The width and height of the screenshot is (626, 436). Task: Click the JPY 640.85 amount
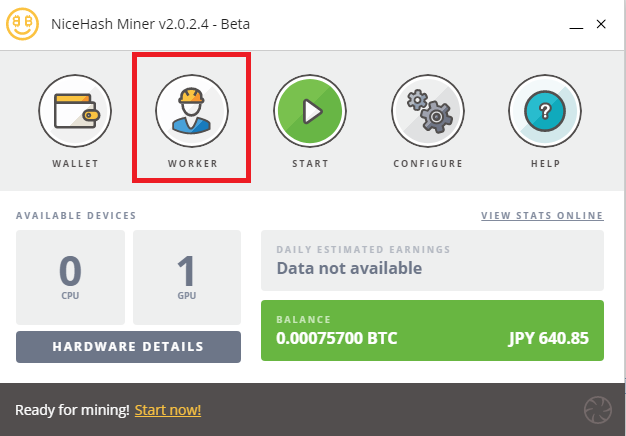549,339
